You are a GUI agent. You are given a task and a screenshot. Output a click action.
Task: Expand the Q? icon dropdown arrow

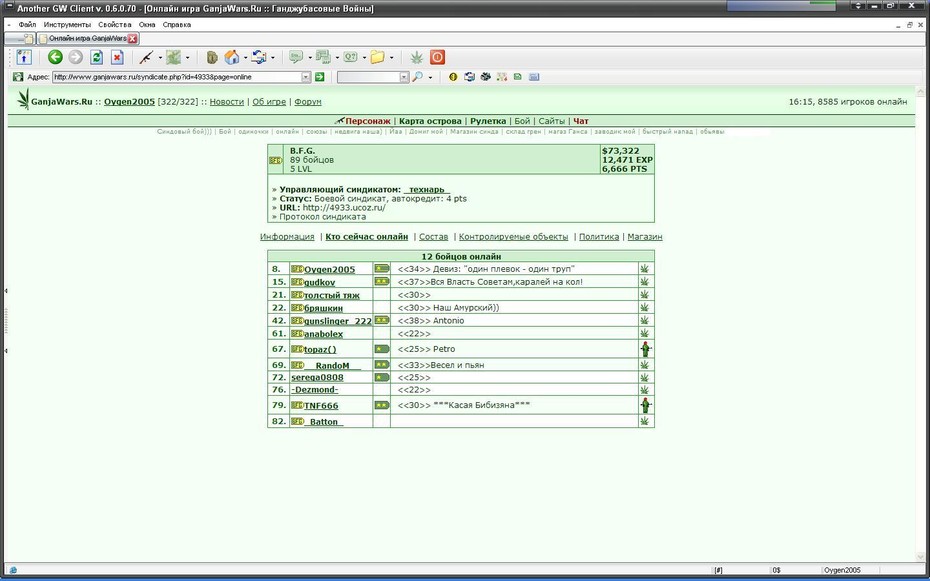pyautogui.click(x=364, y=58)
